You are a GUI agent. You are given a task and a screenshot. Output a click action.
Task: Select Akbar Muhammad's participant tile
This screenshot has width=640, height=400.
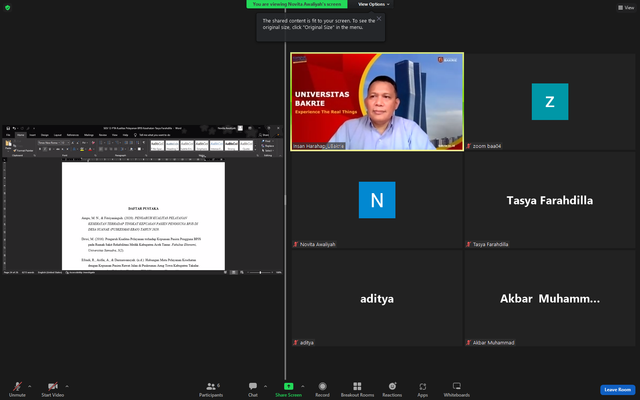pyautogui.click(x=550, y=298)
